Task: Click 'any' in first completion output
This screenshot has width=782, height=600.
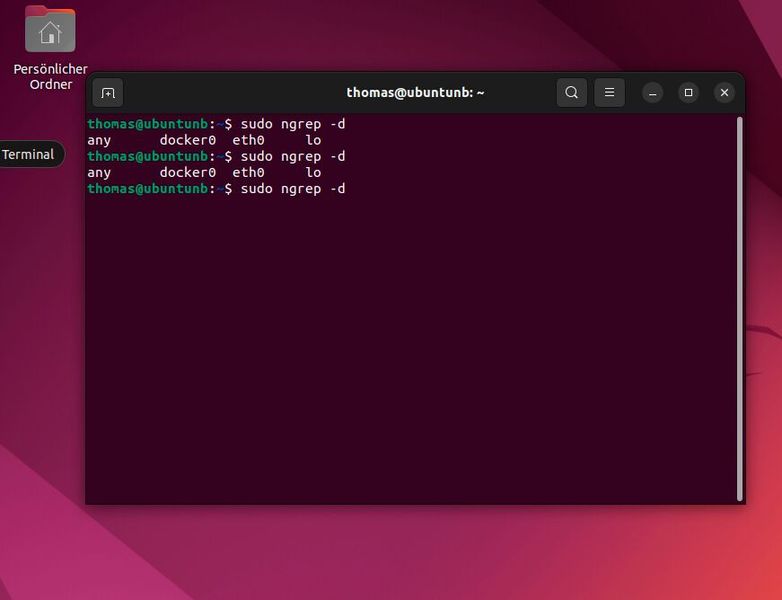Action: [99, 141]
